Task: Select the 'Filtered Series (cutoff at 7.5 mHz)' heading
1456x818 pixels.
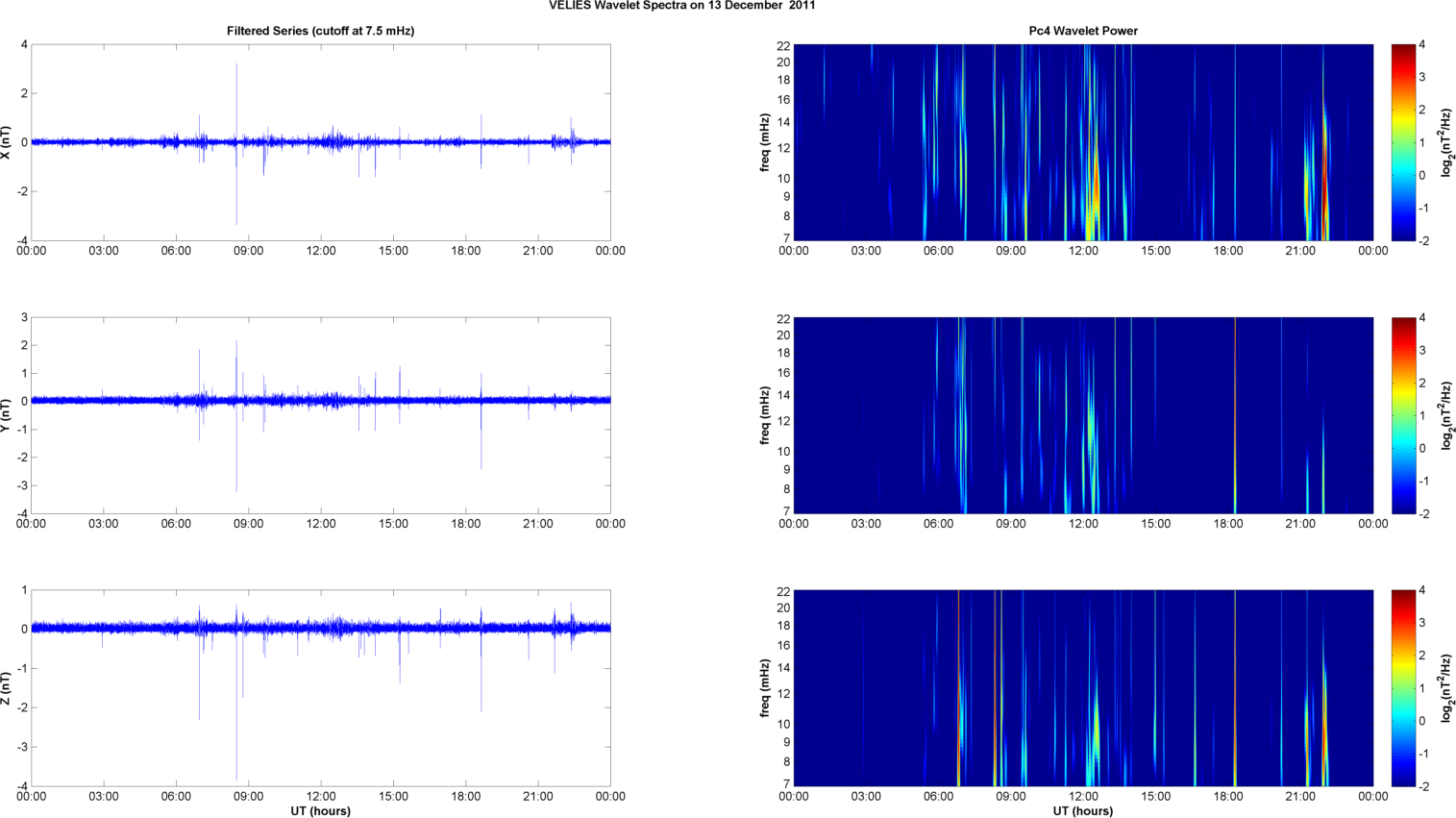Action: click(320, 31)
